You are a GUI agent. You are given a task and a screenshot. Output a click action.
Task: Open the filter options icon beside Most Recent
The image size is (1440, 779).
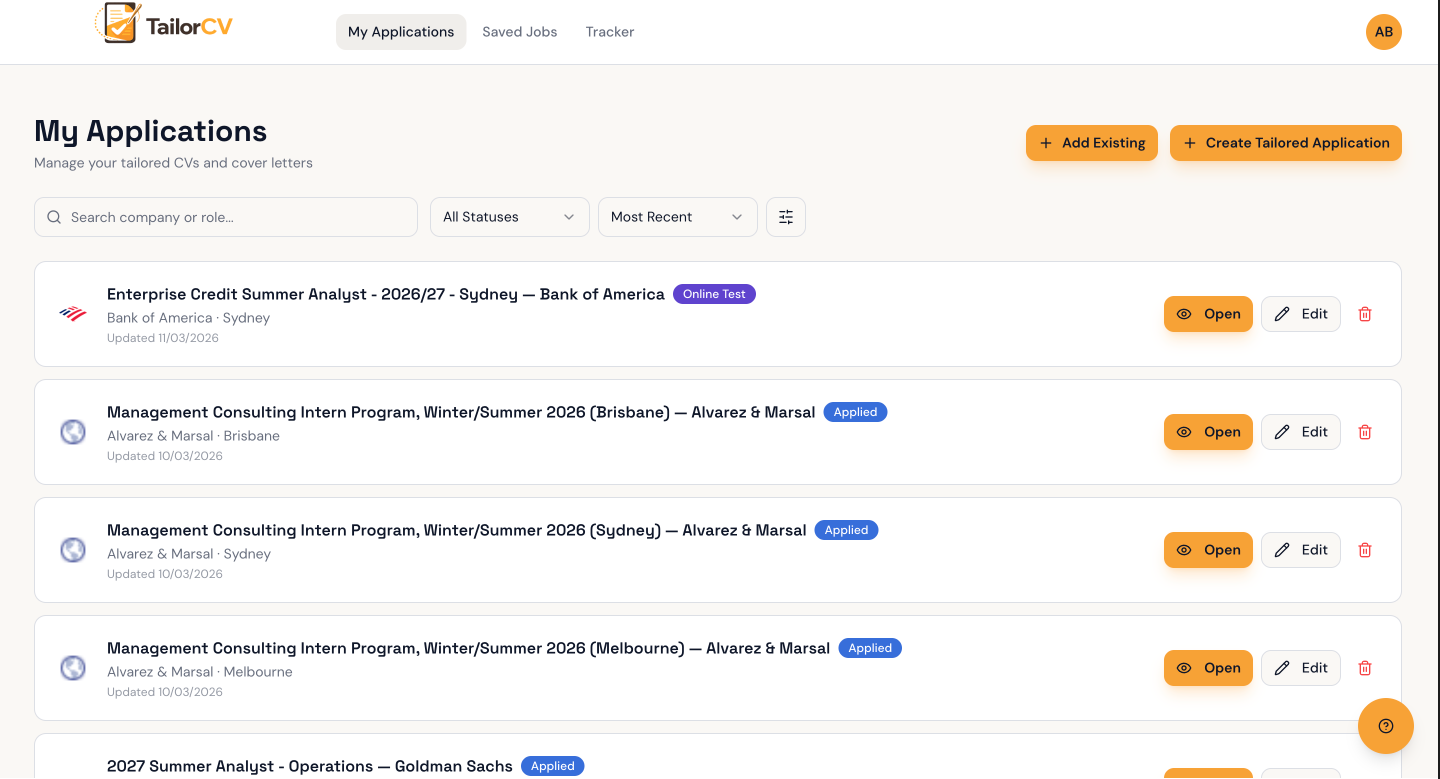(786, 217)
